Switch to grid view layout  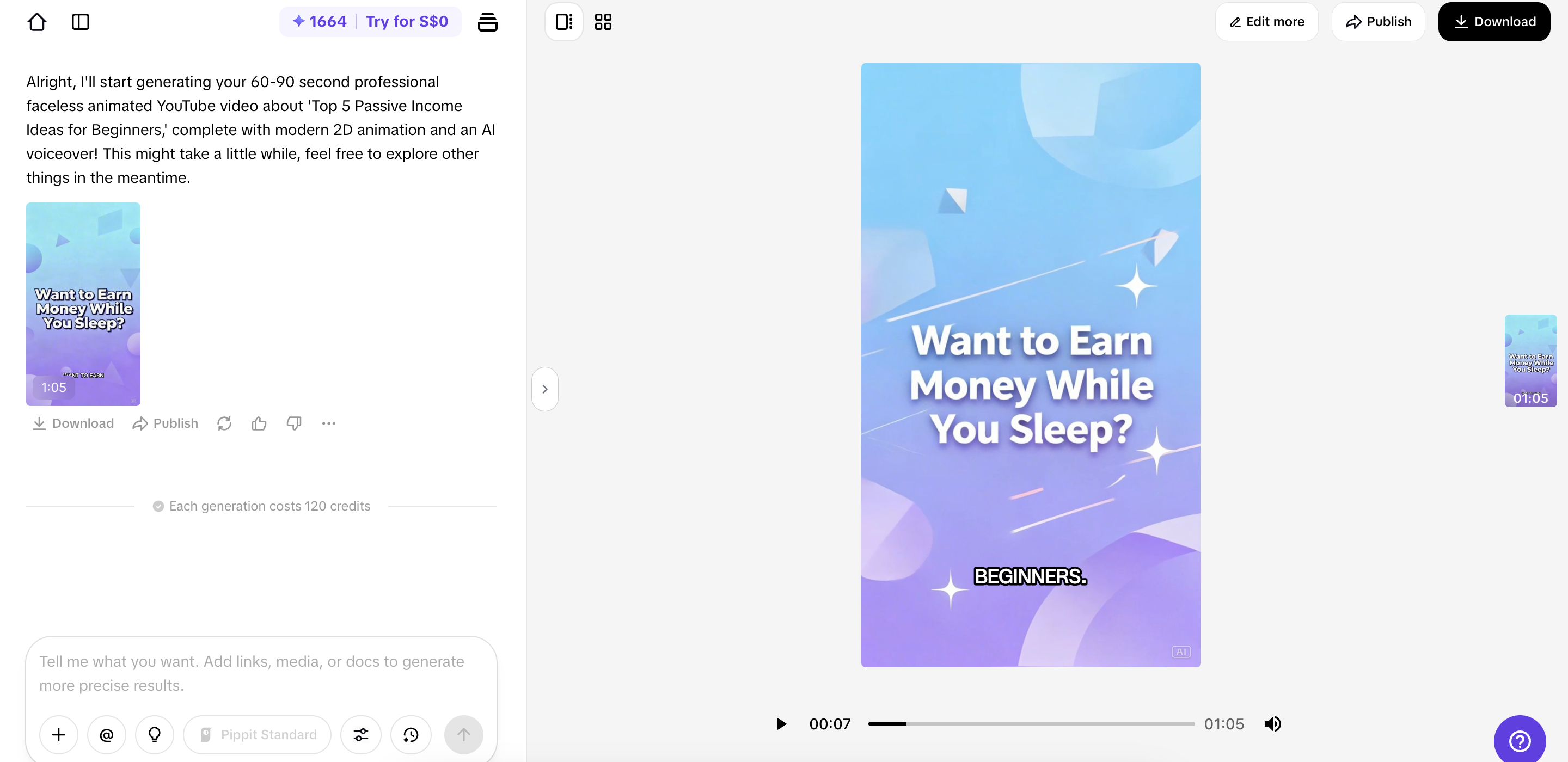click(x=603, y=22)
